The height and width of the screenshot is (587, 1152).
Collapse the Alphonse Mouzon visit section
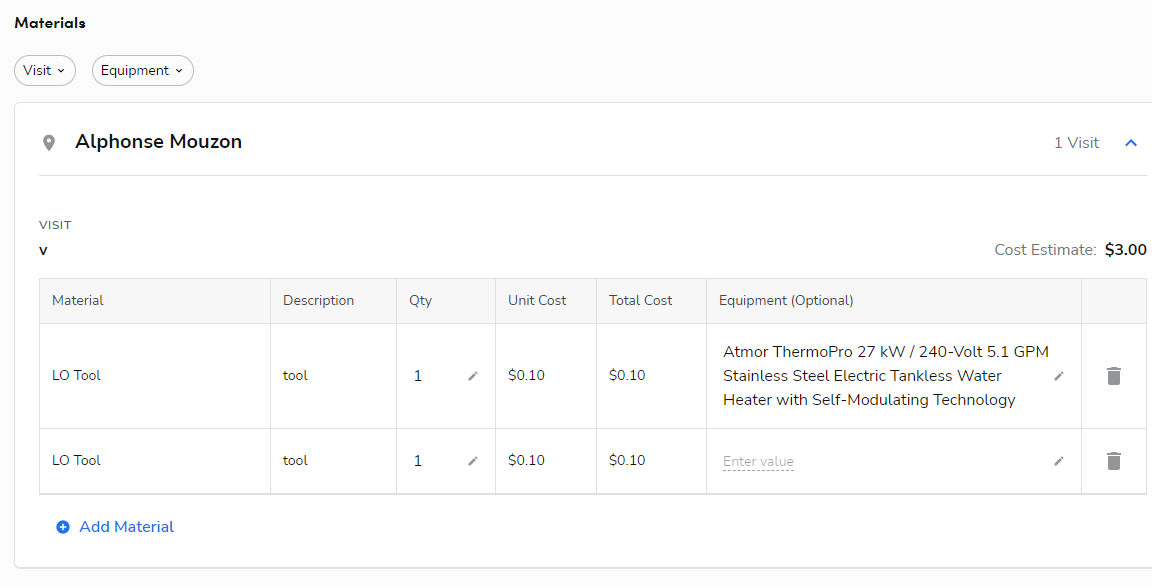[1131, 142]
